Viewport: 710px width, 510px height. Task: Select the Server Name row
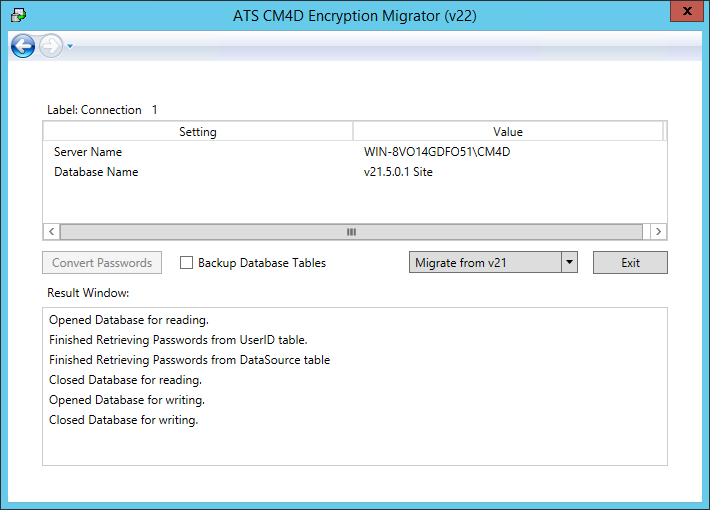[88, 152]
